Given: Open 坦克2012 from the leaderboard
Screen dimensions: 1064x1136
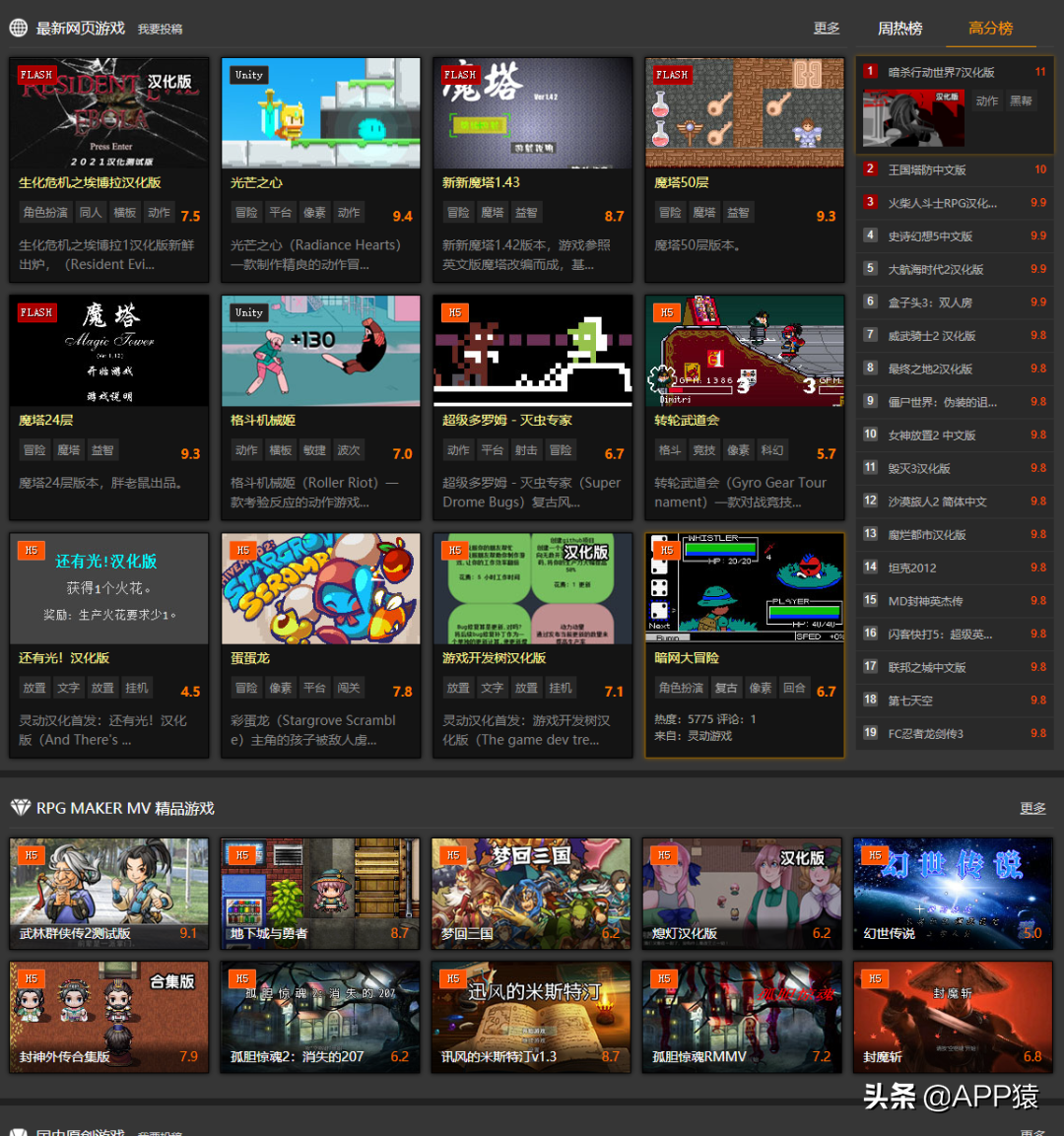Looking at the screenshot, I should 912,568.
